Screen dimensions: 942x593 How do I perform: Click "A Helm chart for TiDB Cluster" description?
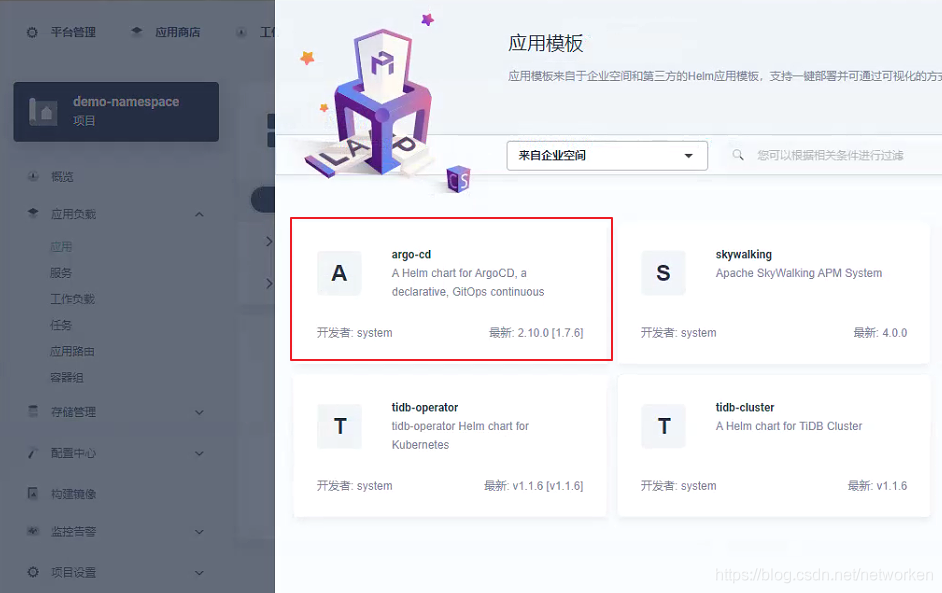789,426
